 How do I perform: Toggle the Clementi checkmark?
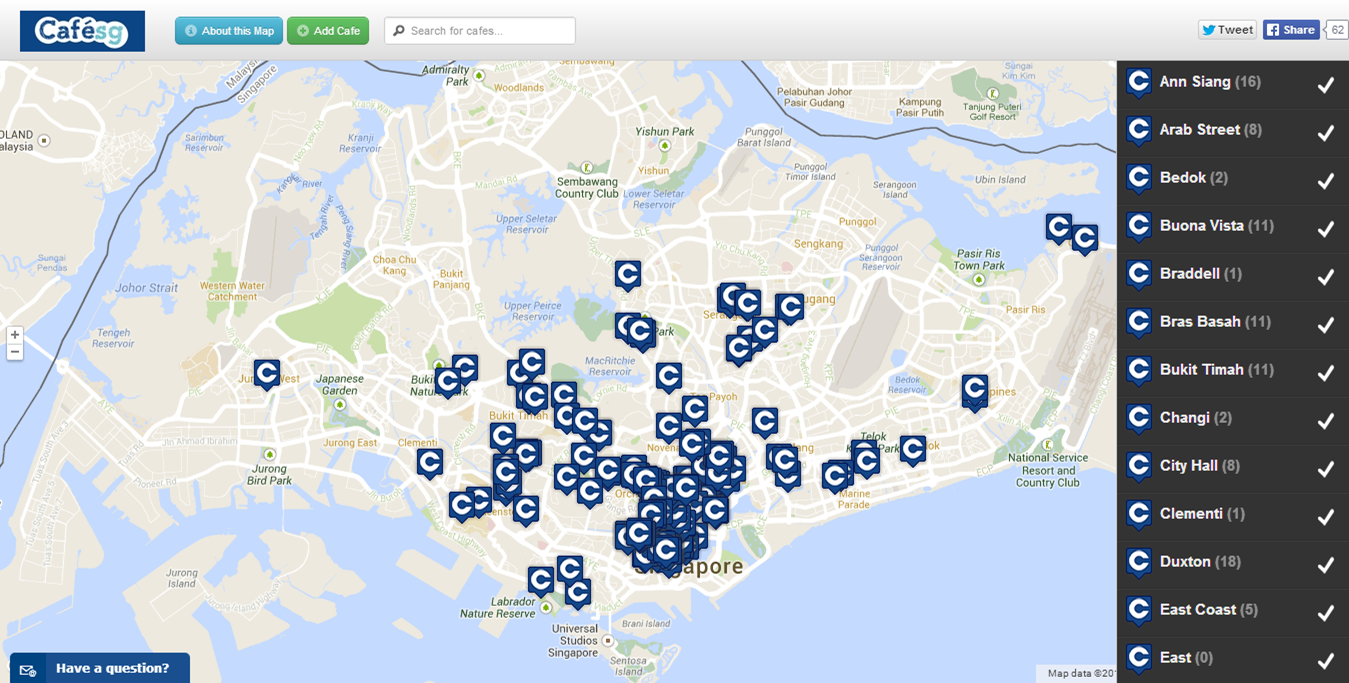click(1326, 517)
